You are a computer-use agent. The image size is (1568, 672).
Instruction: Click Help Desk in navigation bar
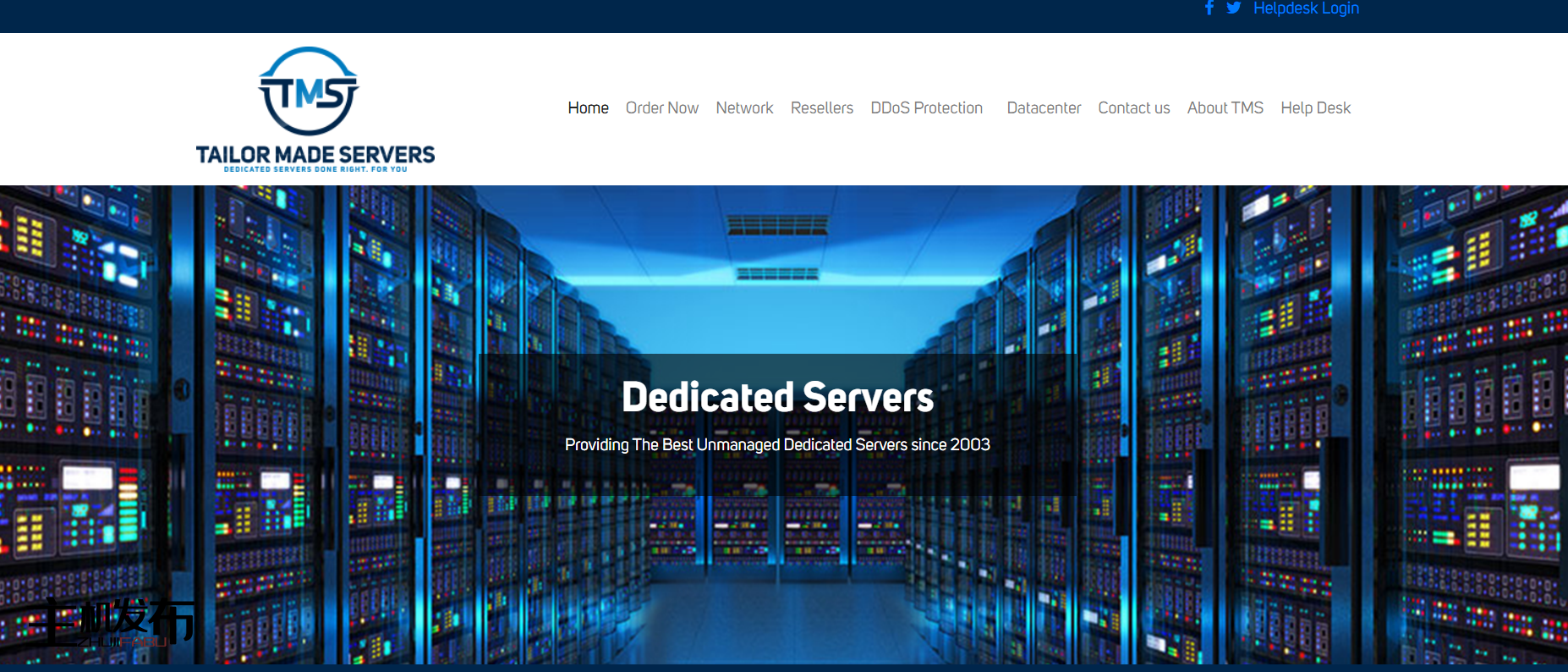1315,108
